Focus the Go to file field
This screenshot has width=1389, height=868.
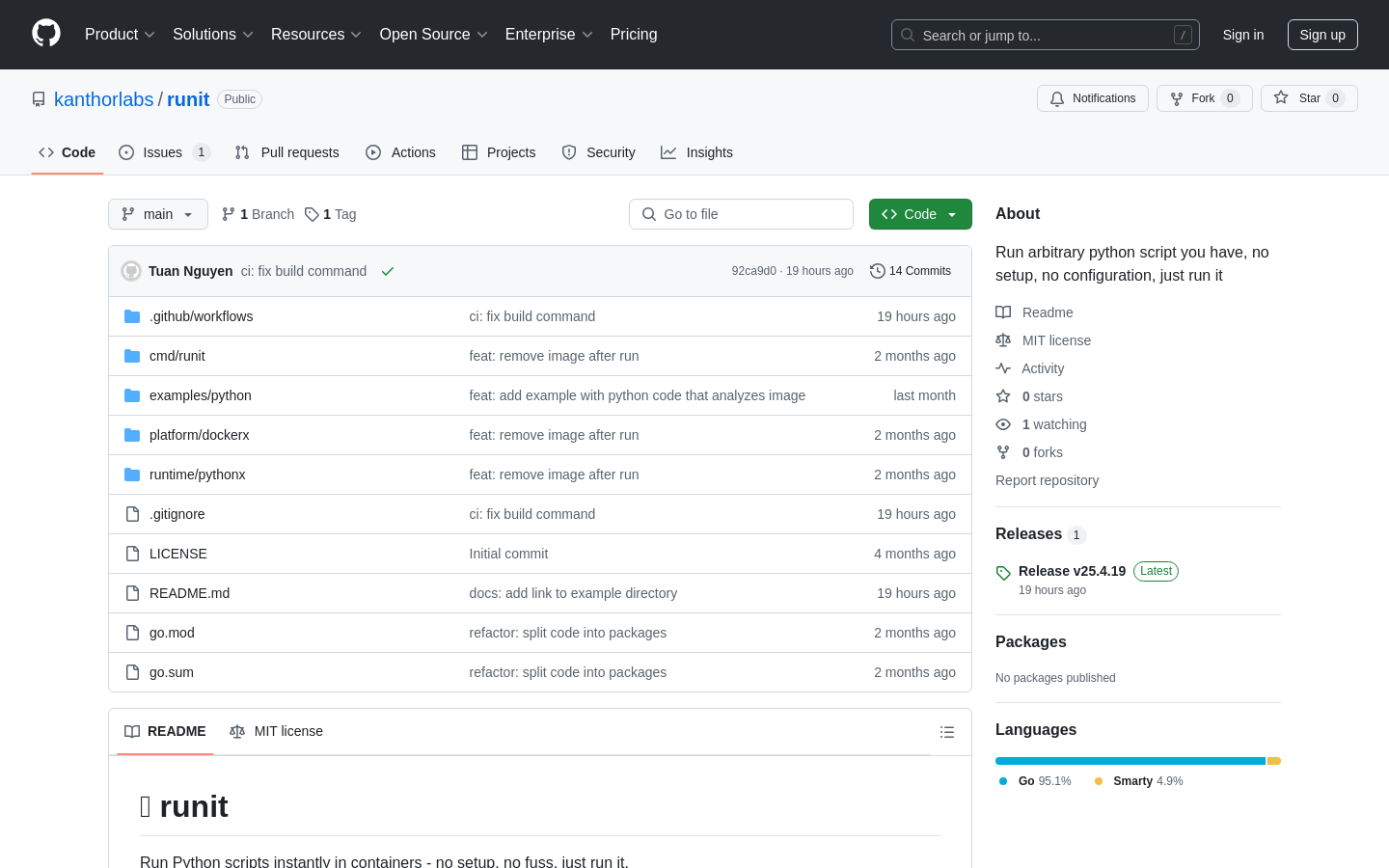pyautogui.click(x=741, y=214)
